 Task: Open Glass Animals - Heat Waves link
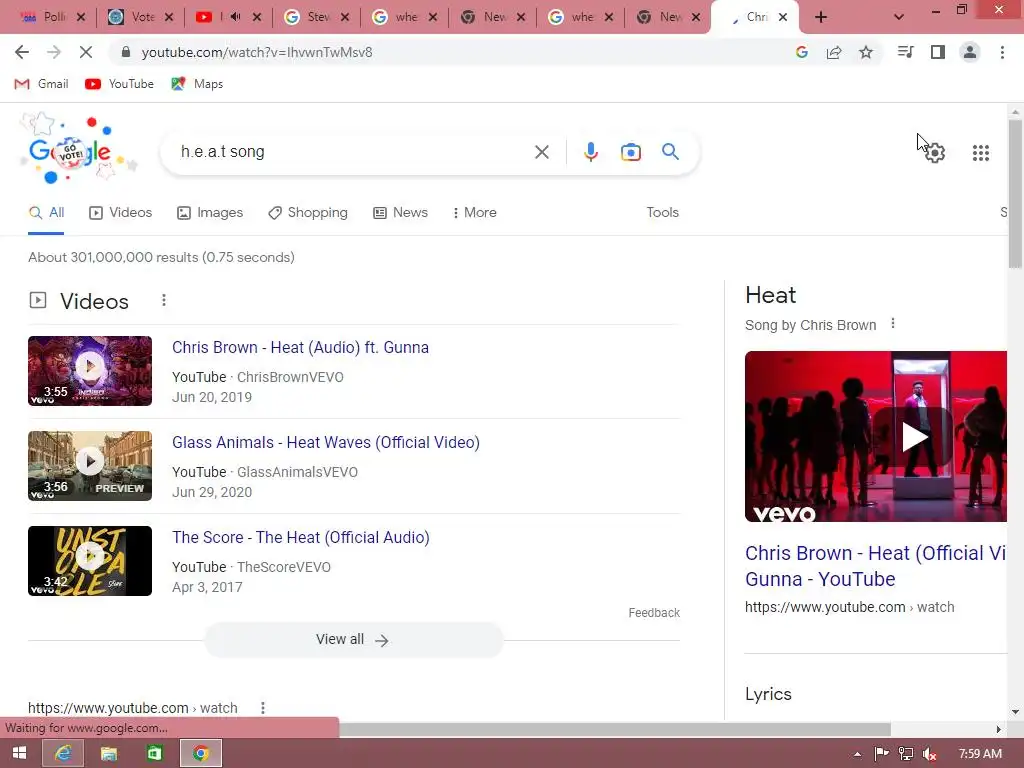click(x=326, y=442)
